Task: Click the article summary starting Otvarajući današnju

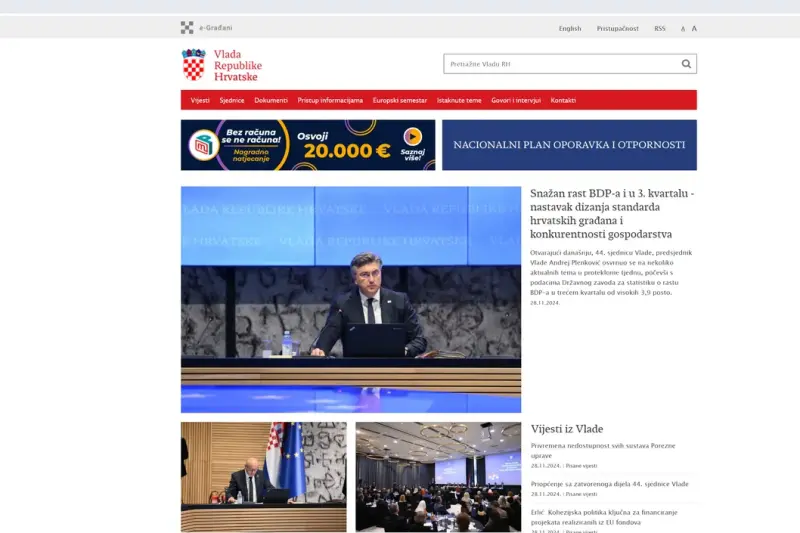Action: point(611,272)
